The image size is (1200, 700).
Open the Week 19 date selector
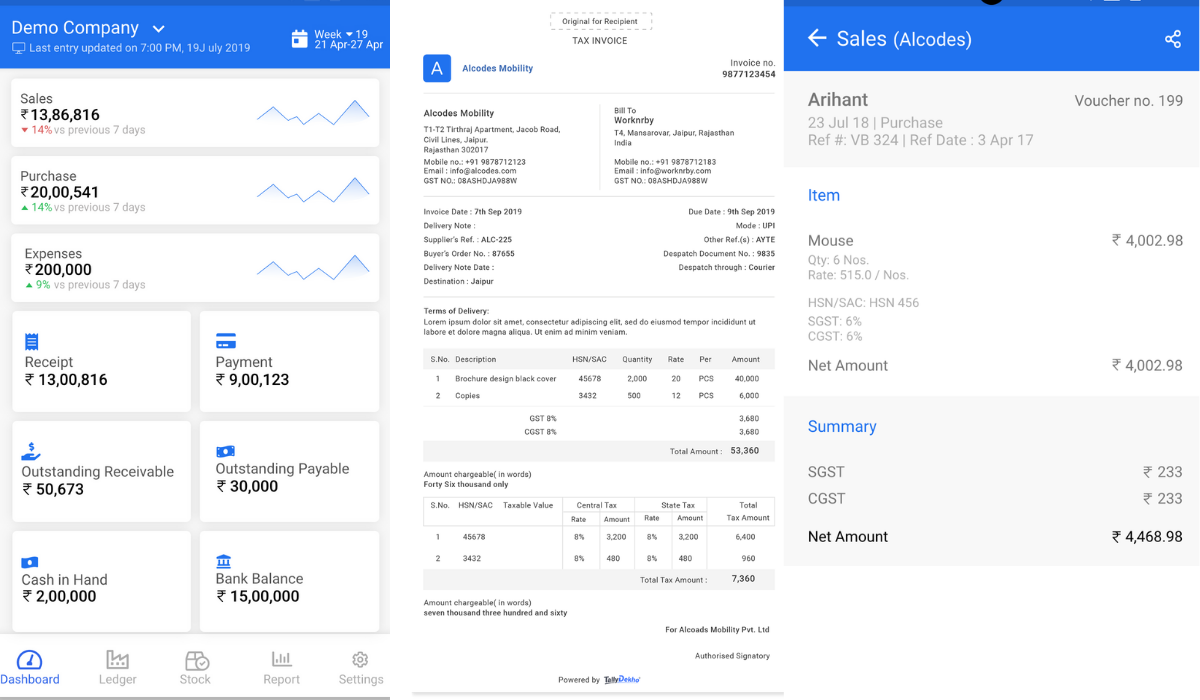[x=349, y=39]
